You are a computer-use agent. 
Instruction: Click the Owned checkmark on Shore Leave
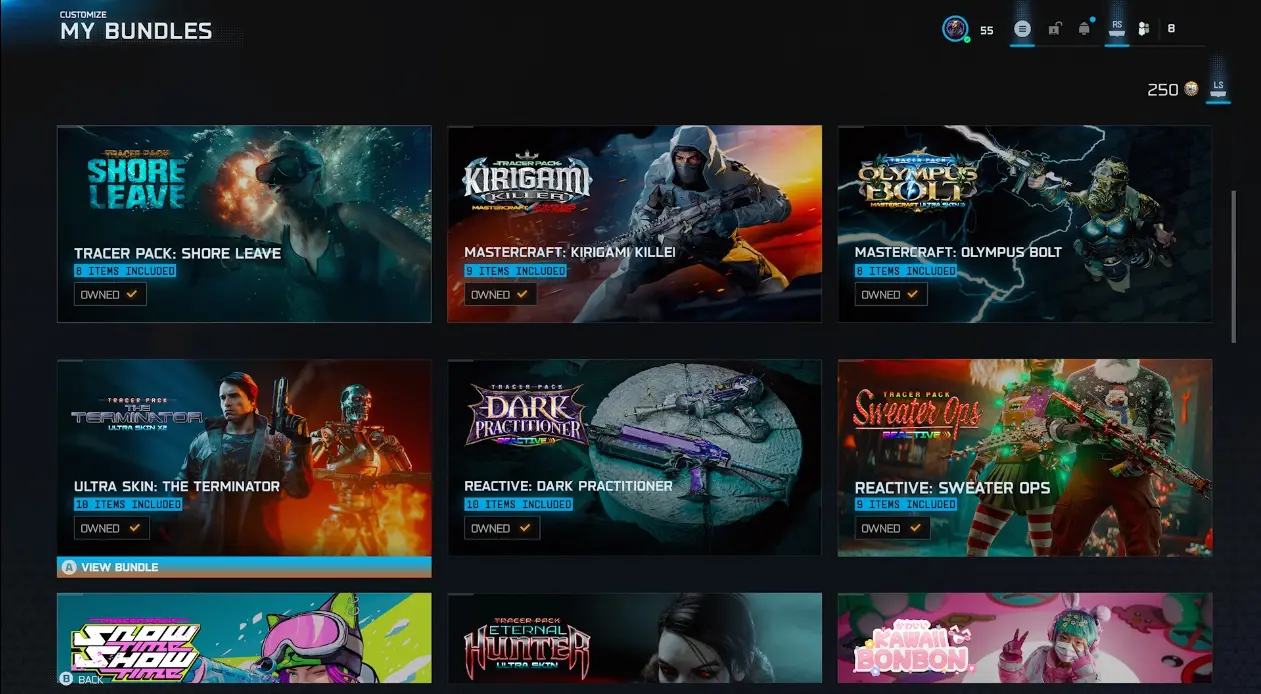(132, 295)
